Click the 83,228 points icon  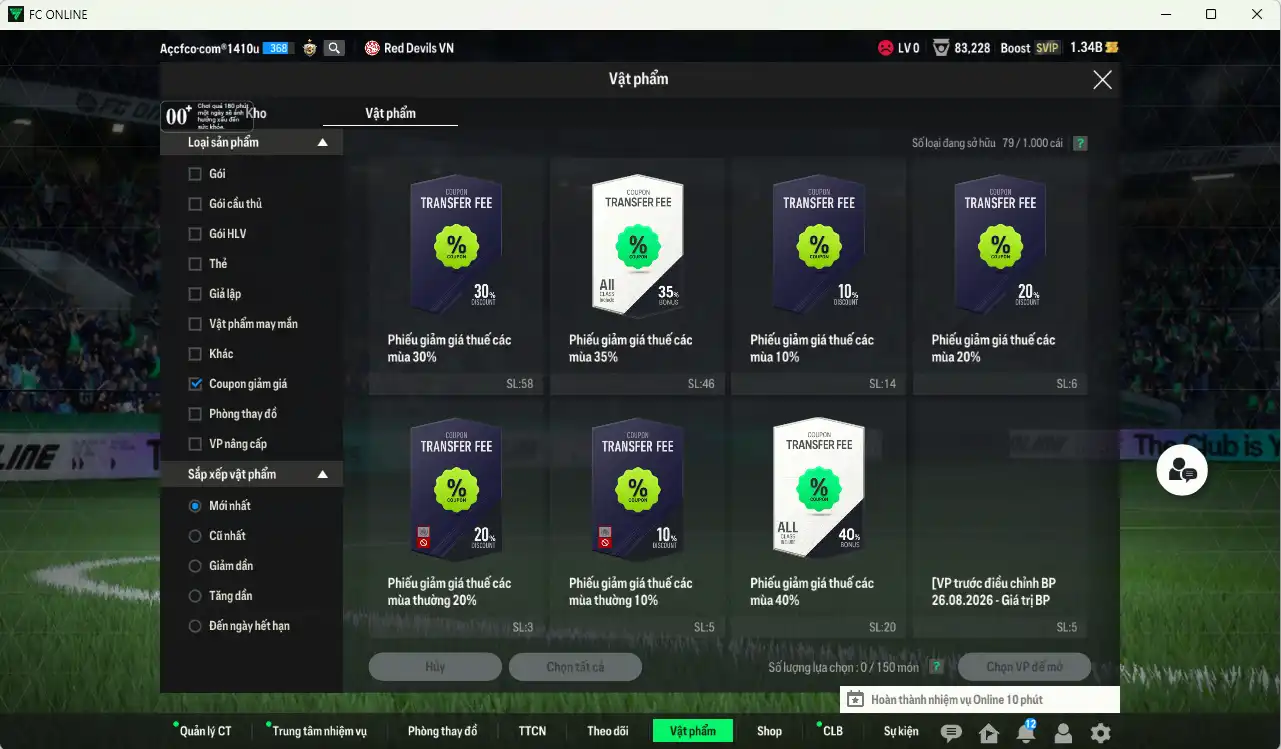coord(941,48)
